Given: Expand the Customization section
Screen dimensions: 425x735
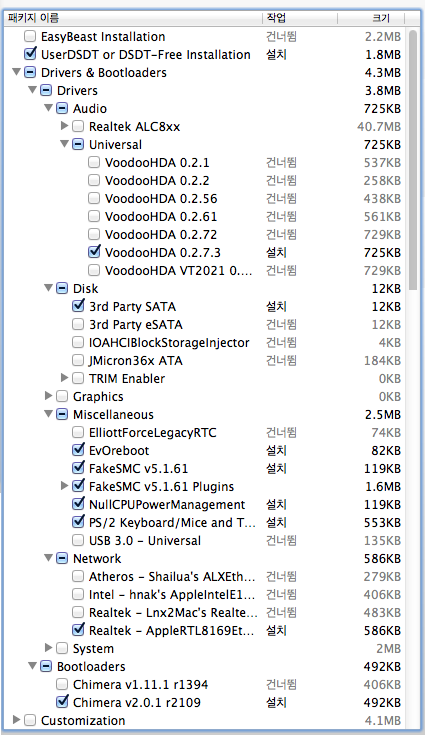Looking at the screenshot, I should [16, 719].
